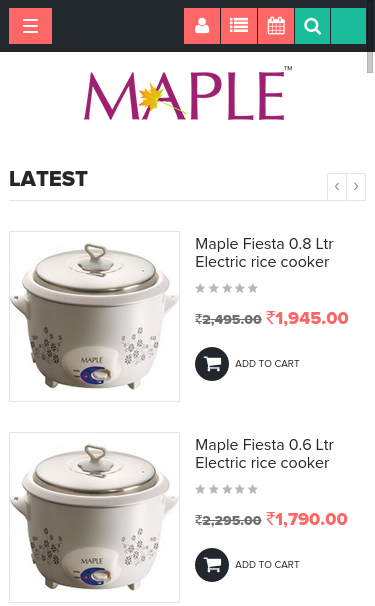Viewport: 375px width, 606px height.
Task: Open the list view icon
Action: pyautogui.click(x=239, y=26)
